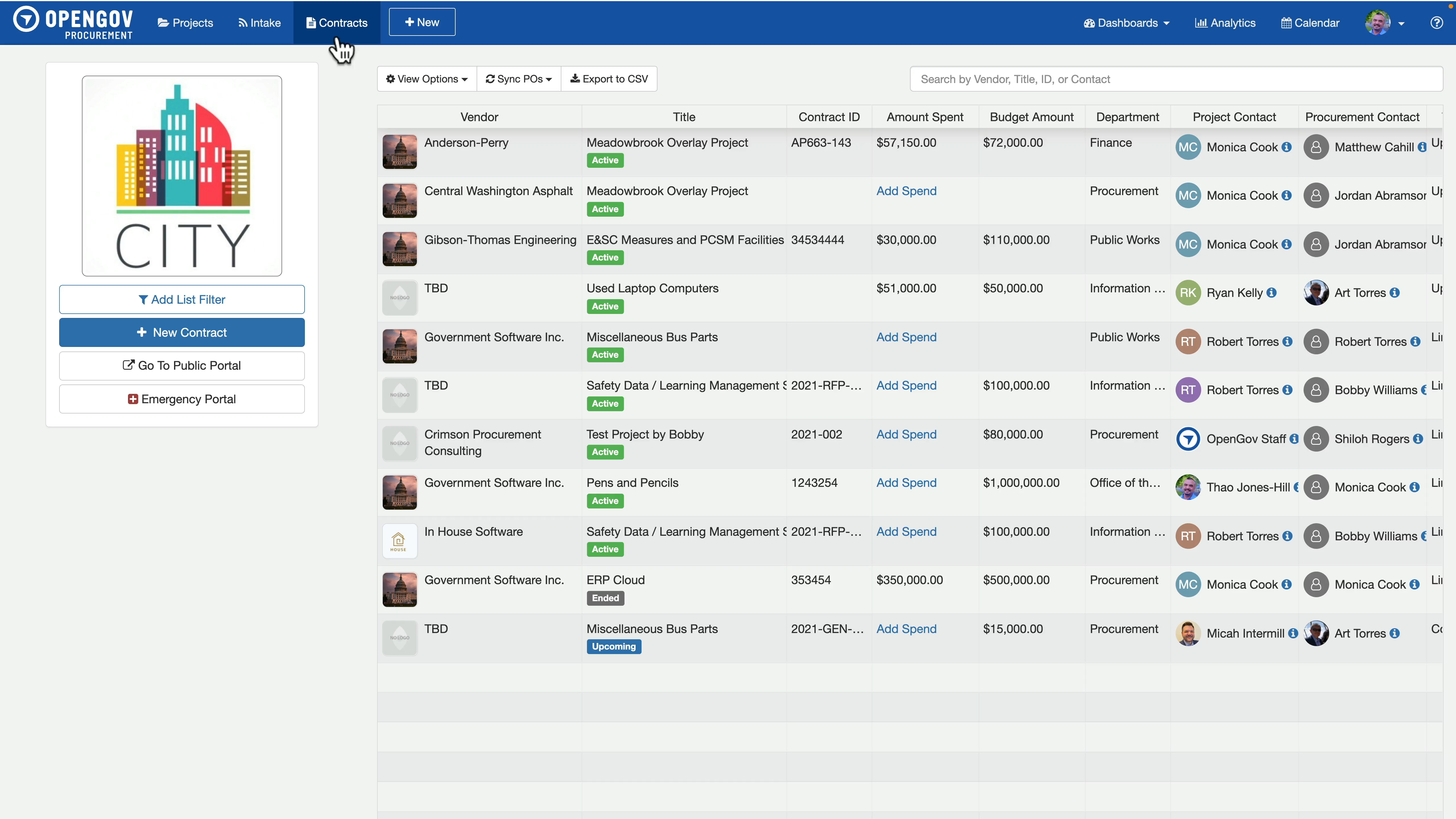1456x819 pixels.
Task: Click info icon next to OpenGov Staff
Action: point(1294,439)
